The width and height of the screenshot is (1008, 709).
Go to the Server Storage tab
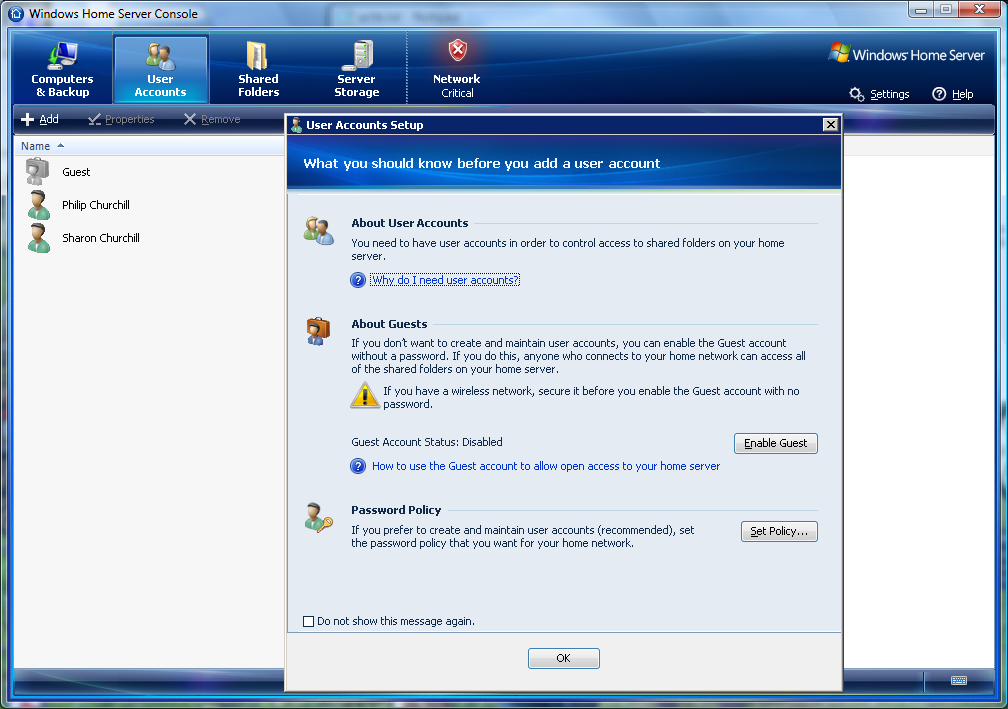[x=357, y=69]
